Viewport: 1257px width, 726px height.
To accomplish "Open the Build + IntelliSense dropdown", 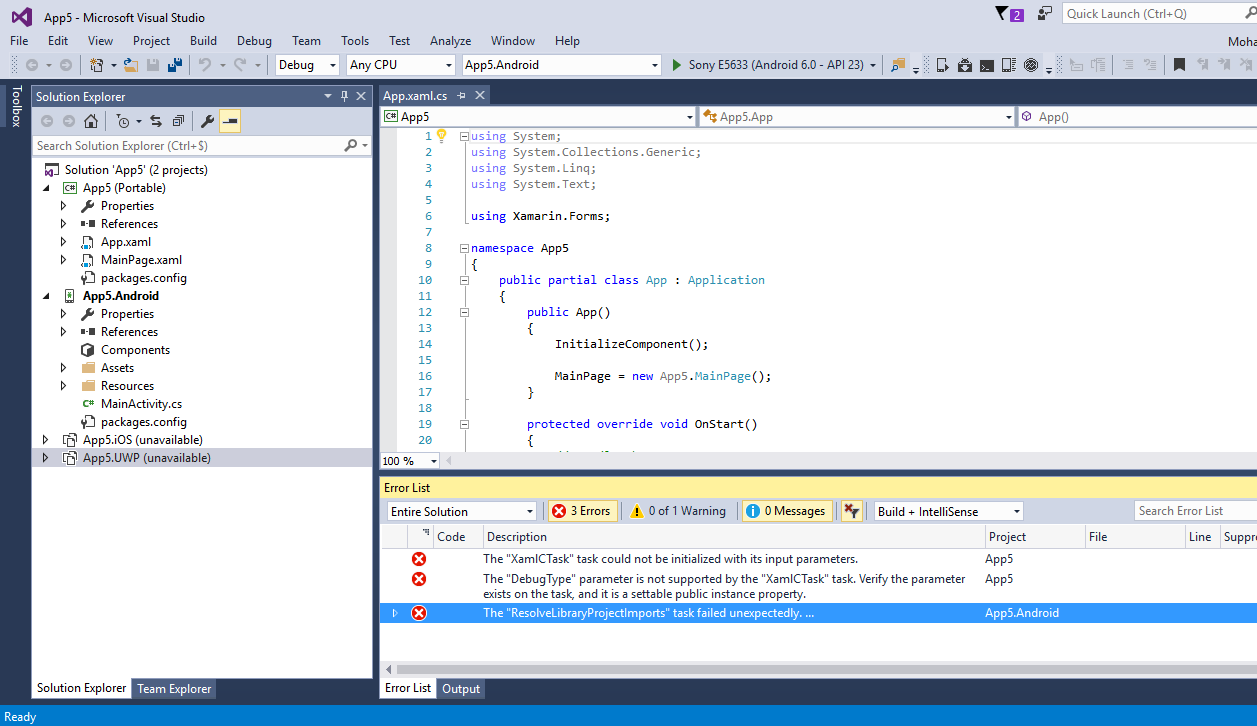I will [948, 511].
